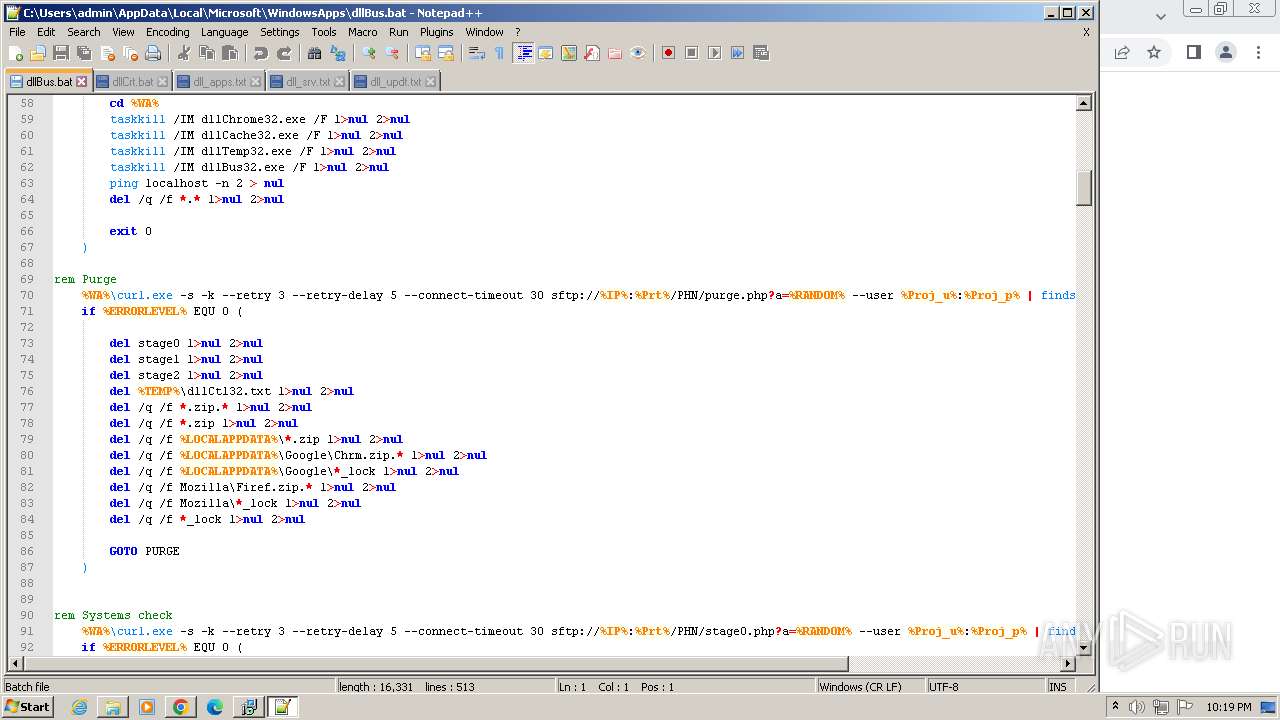Screen dimensions: 1280x720
Task: Toggle the Indent Guide toolbar button
Action: (523, 53)
